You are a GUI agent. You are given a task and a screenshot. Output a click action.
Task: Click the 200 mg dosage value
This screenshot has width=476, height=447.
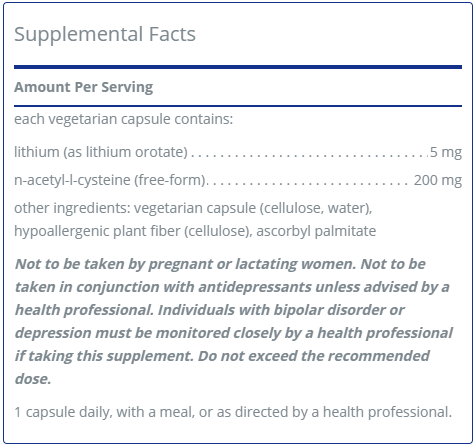click(x=438, y=180)
